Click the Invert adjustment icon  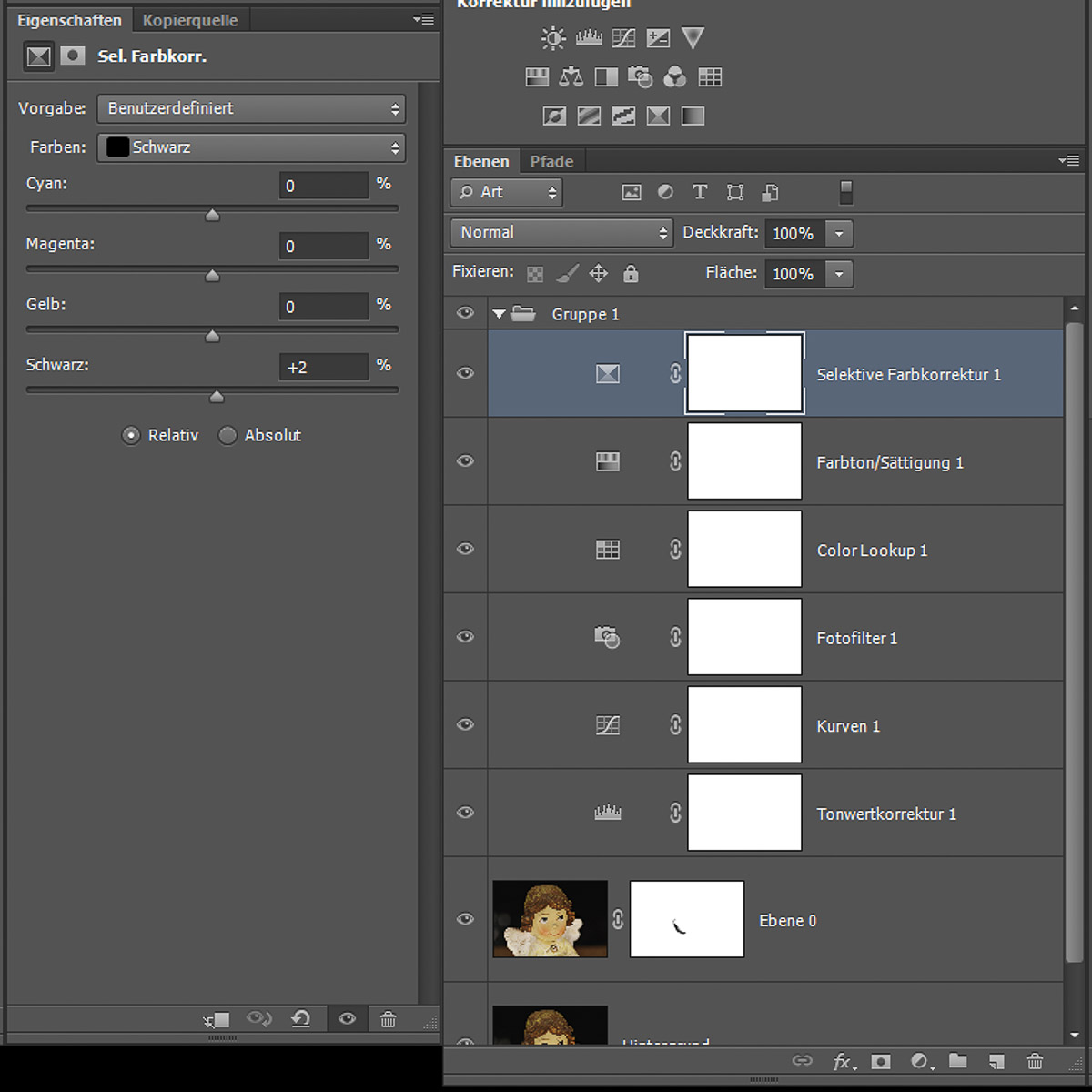tap(554, 116)
